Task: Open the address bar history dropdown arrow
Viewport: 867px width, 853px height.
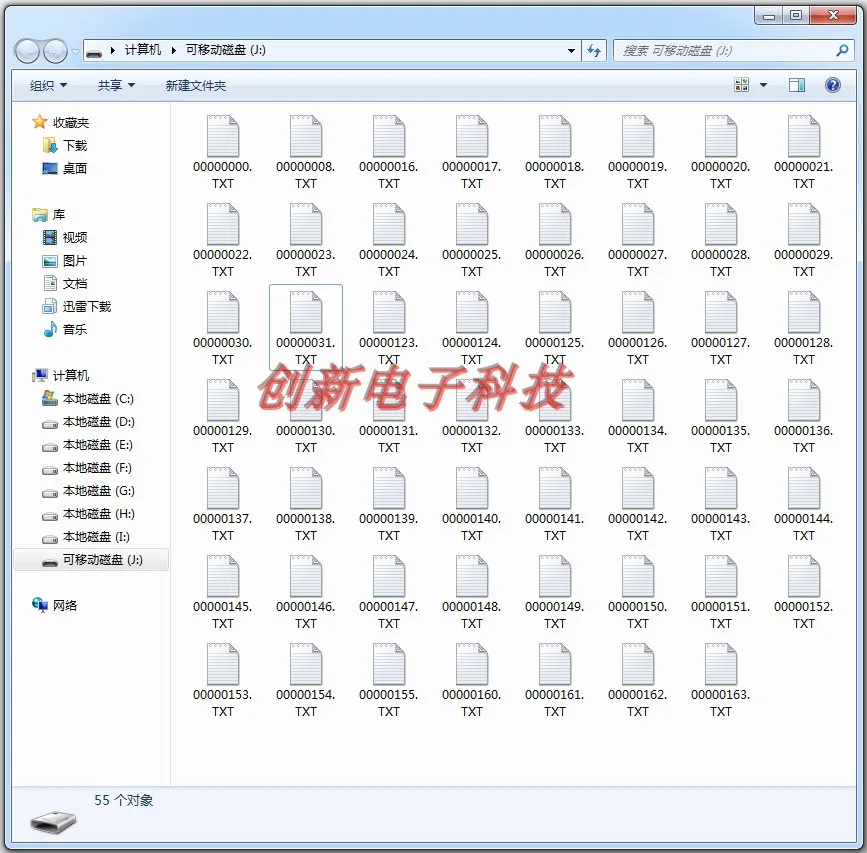Action: pyautogui.click(x=571, y=51)
